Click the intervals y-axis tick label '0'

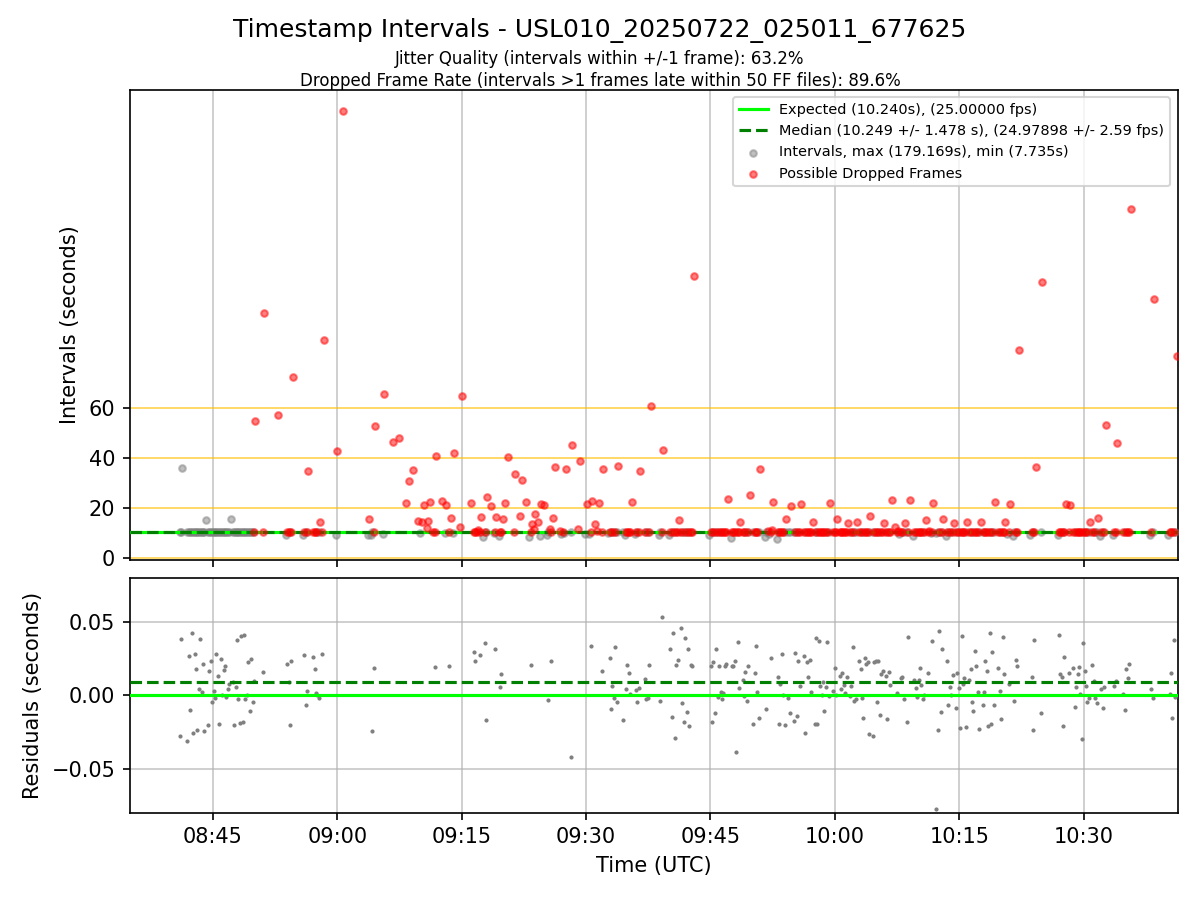[x=110, y=558]
